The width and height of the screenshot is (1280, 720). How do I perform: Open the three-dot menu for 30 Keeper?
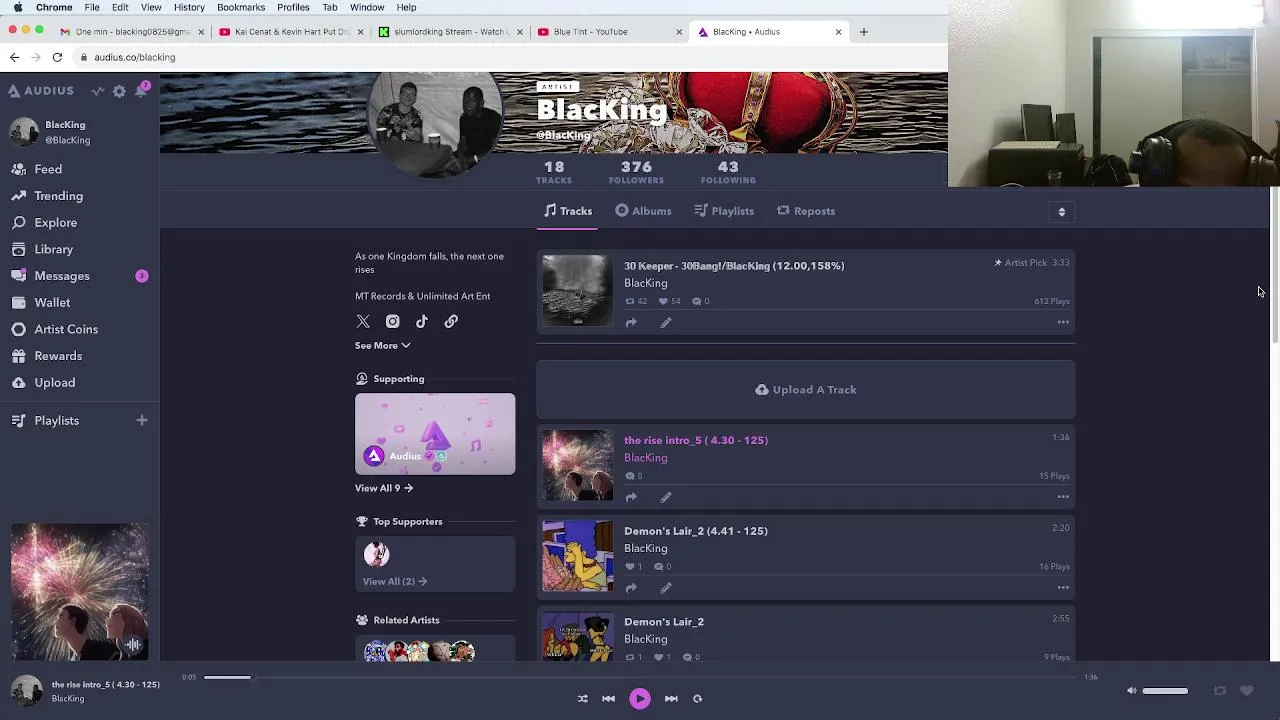(1063, 322)
